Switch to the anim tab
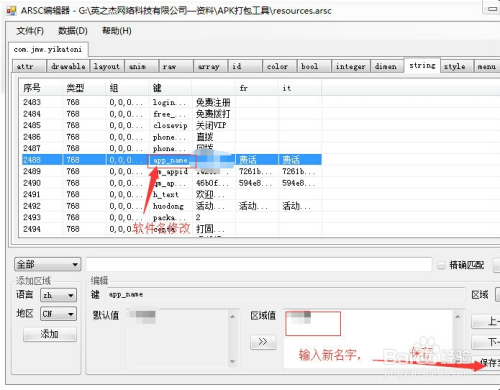 pyautogui.click(x=141, y=66)
